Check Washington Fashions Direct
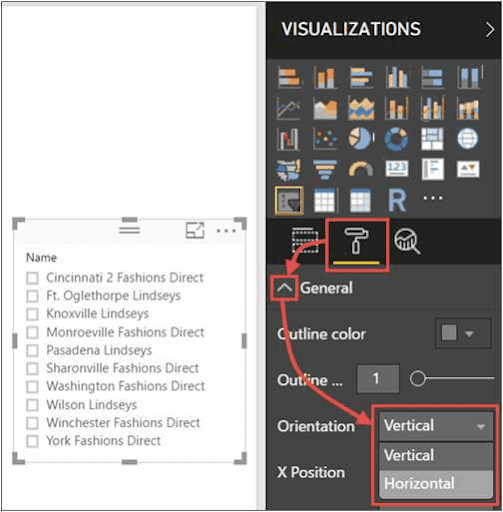 [x=32, y=386]
